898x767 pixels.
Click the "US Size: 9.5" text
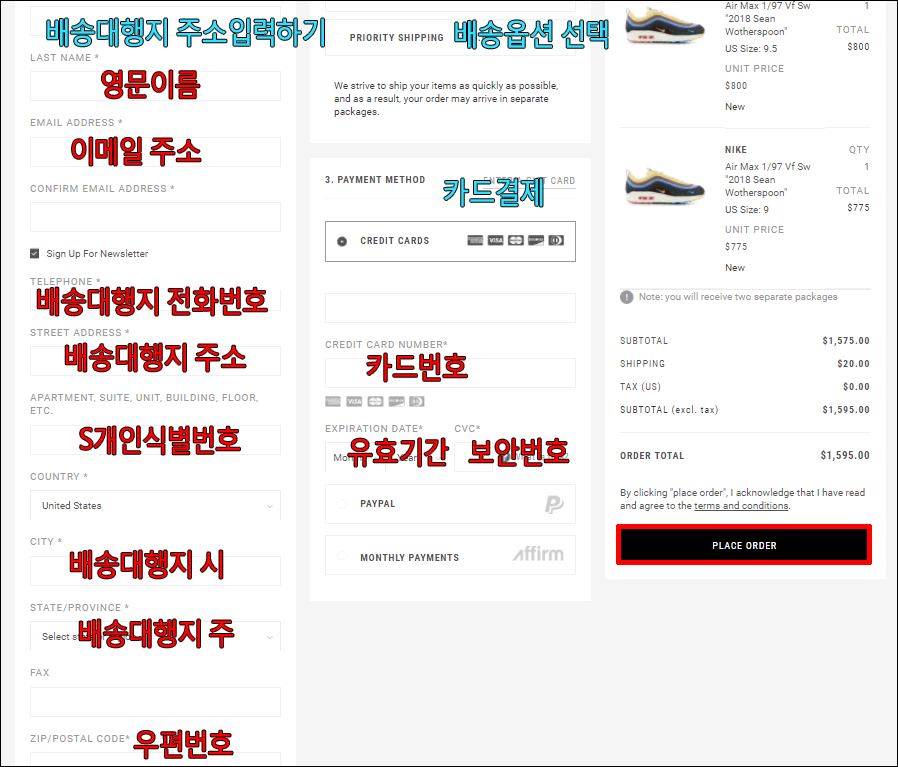tap(751, 49)
